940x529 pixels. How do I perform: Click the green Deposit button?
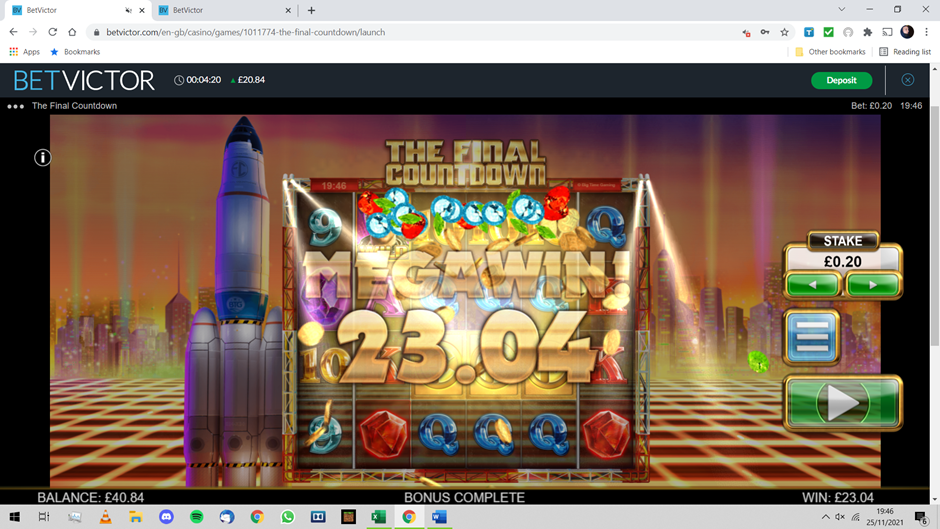[x=841, y=80]
